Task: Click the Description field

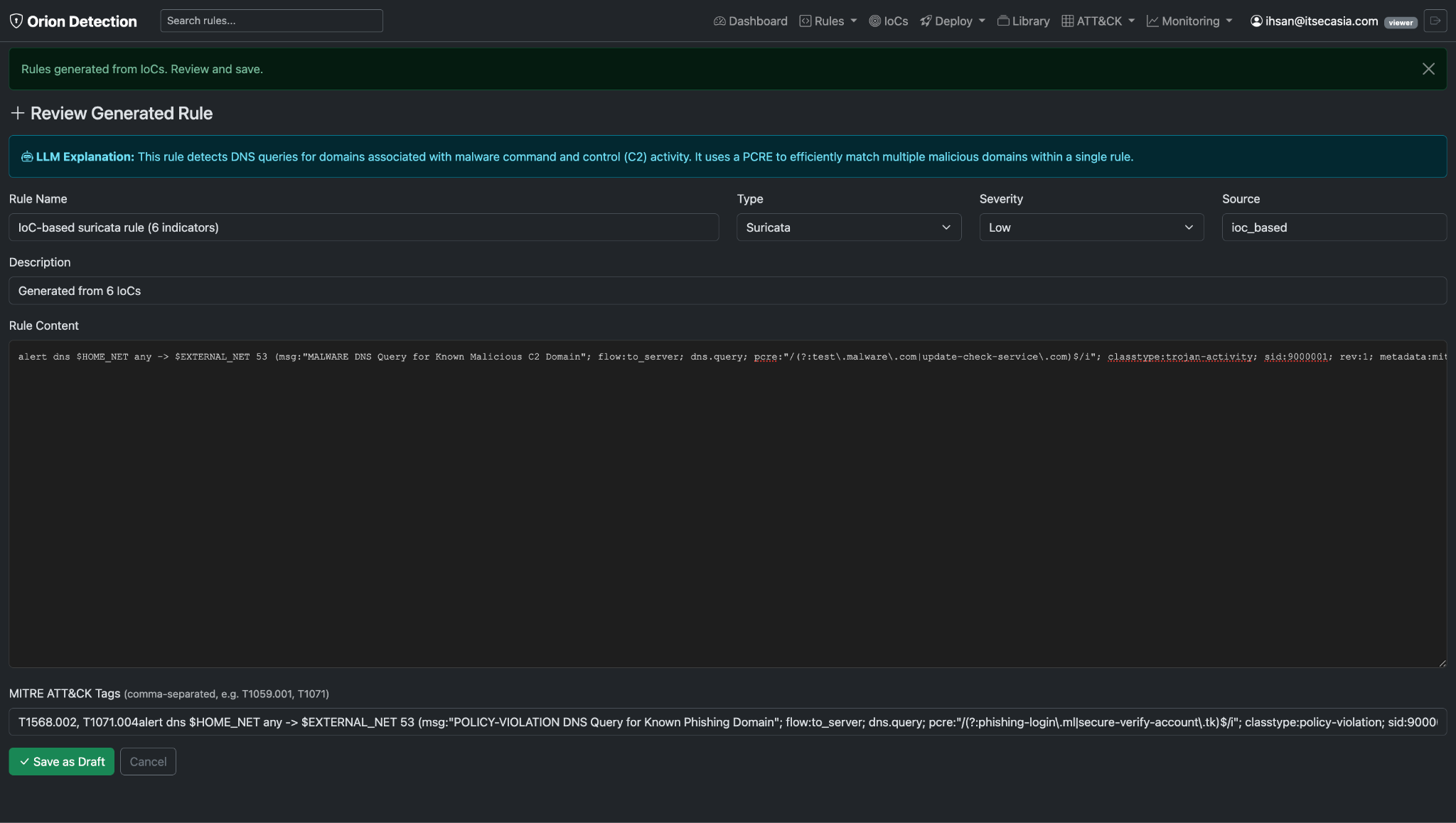Action: [728, 291]
